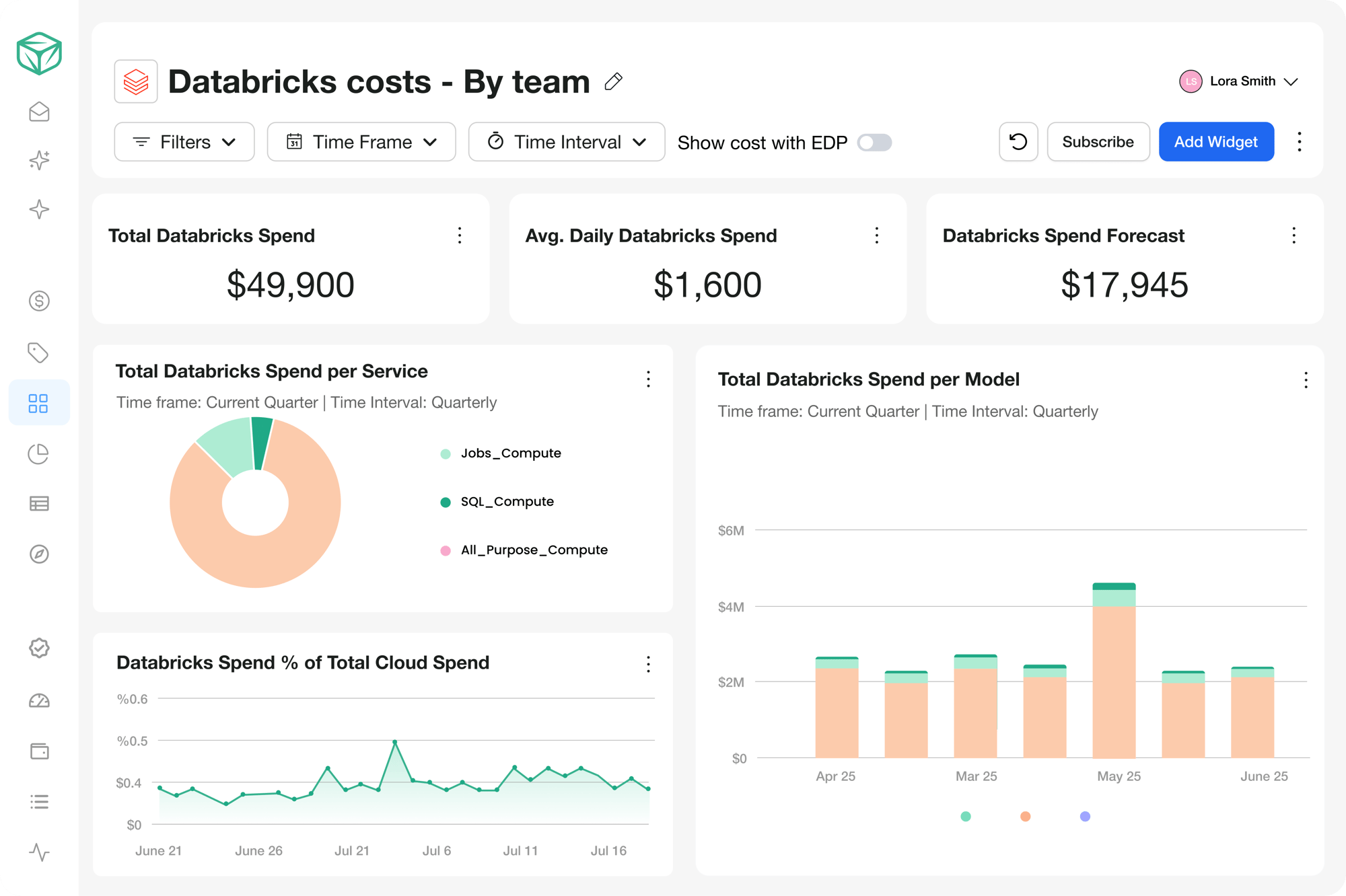Open Databricks Spend Forecast options menu
This screenshot has height=896, width=1346.
pyautogui.click(x=1294, y=235)
